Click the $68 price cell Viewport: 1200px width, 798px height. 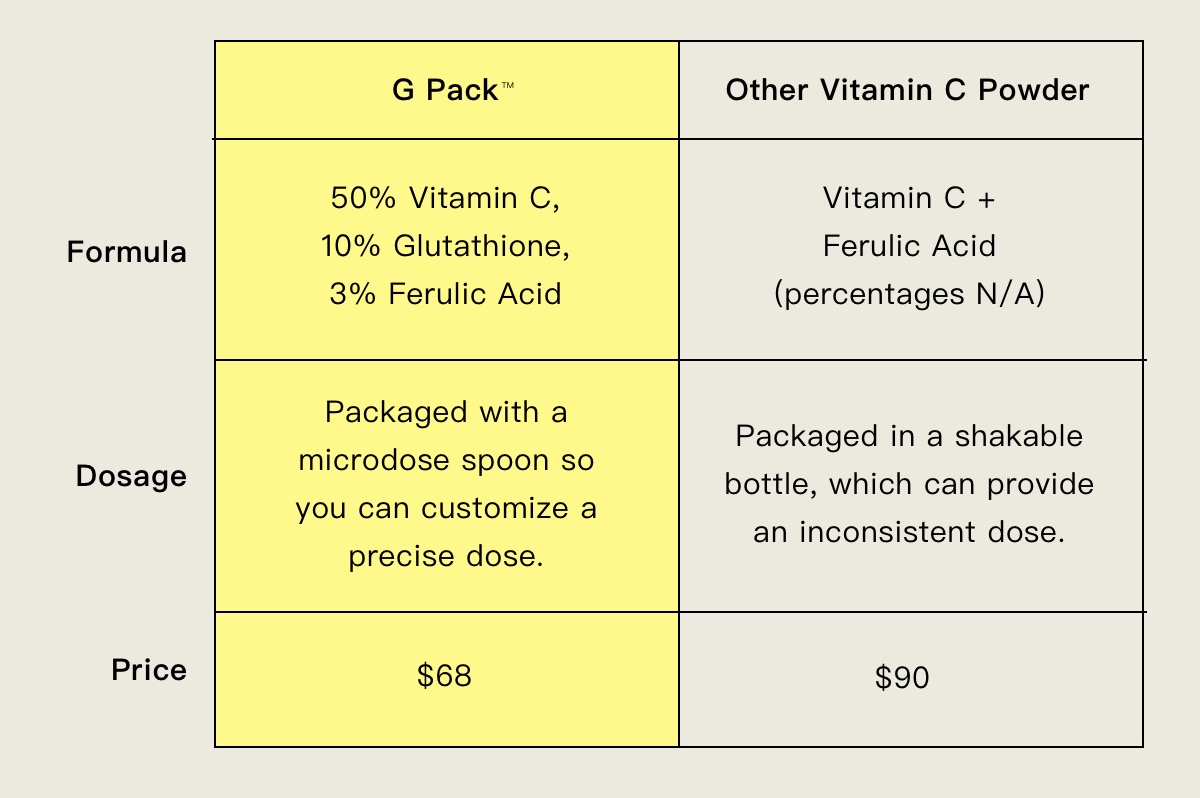coord(444,676)
